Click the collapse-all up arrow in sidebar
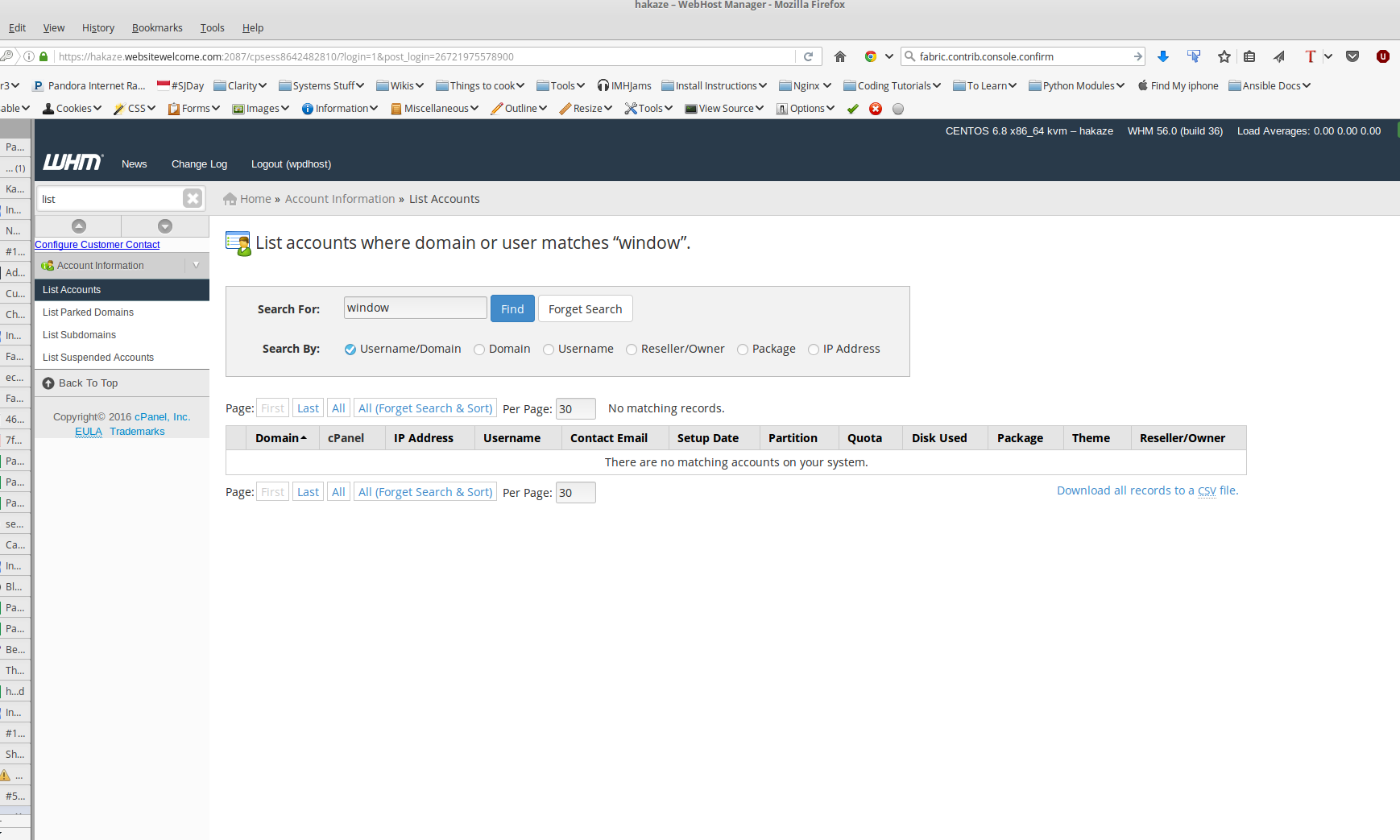This screenshot has height=840, width=1400. coord(78,226)
